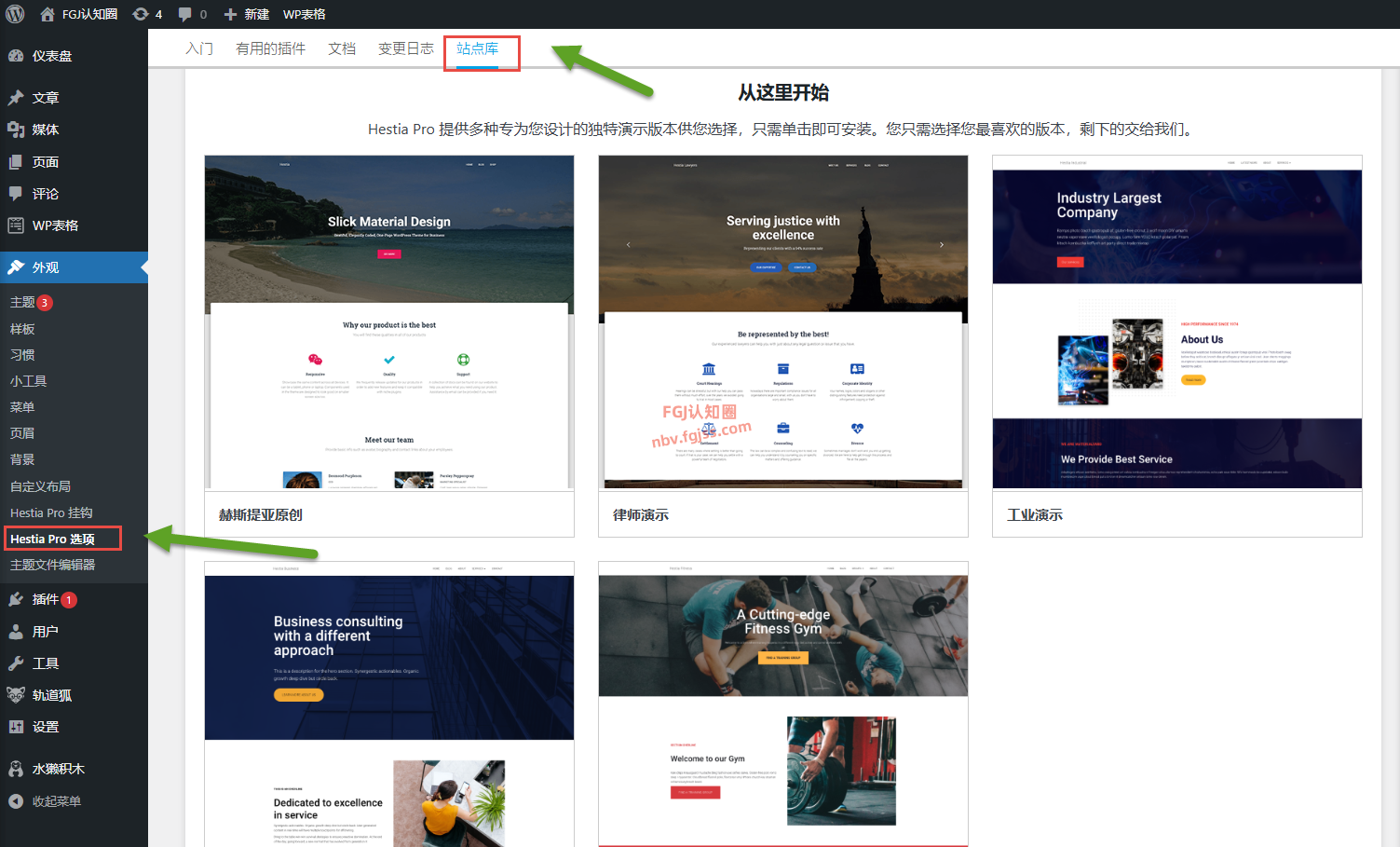Open the 设置 settings icon
The image size is (1400, 847).
[16, 727]
